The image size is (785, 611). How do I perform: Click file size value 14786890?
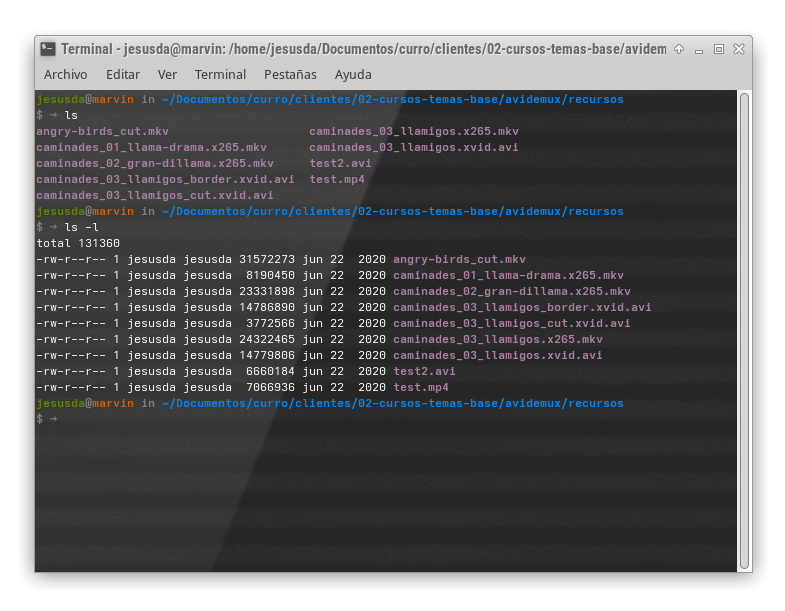[267, 308]
